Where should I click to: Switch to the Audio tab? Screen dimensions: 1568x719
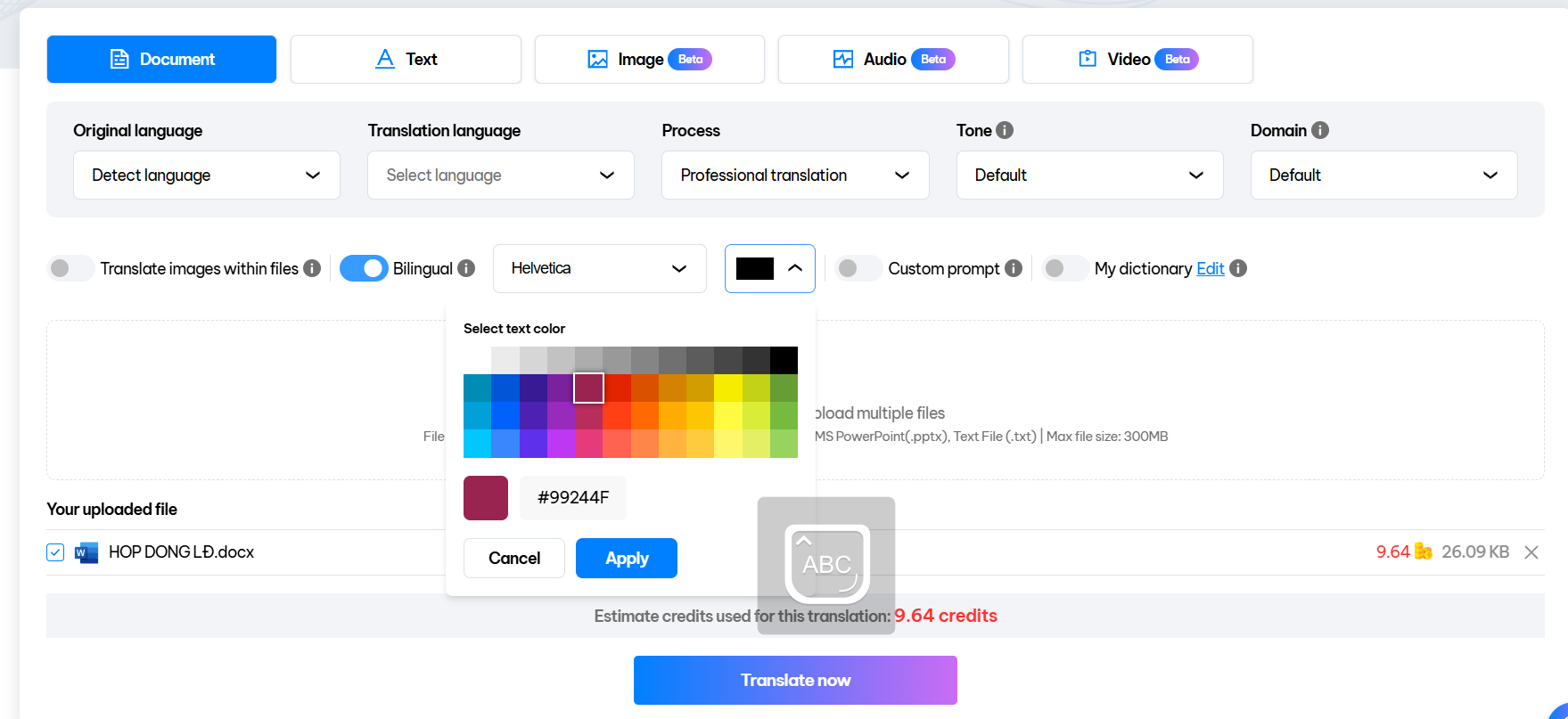coord(893,59)
